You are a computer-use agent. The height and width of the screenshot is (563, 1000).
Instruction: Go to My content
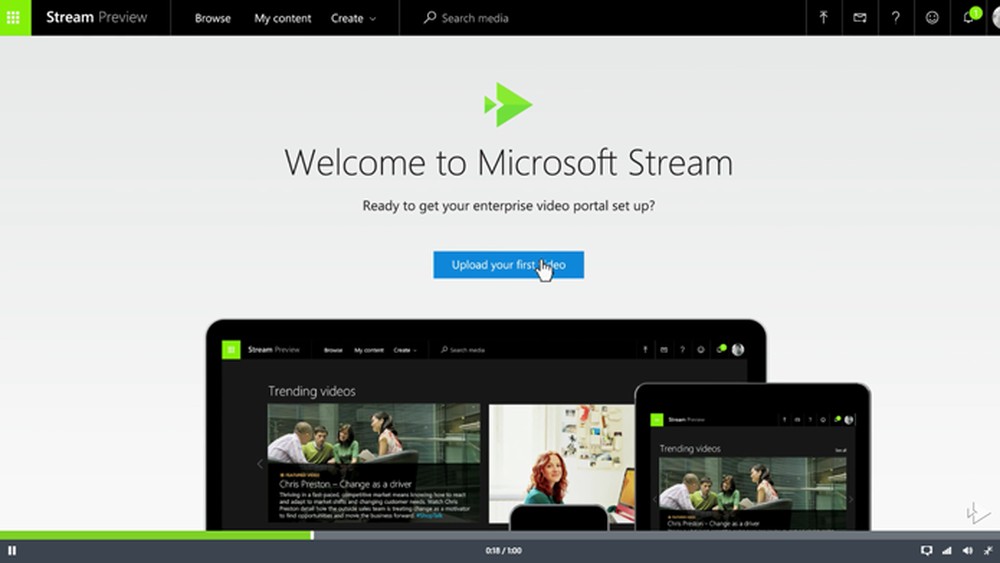pyautogui.click(x=283, y=18)
